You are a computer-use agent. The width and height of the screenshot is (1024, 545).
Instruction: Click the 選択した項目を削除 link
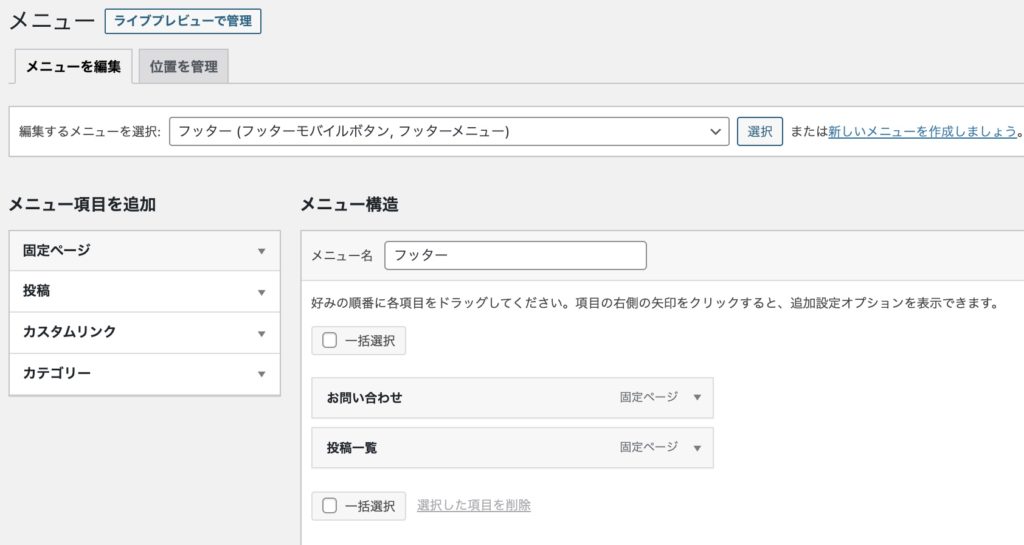473,506
